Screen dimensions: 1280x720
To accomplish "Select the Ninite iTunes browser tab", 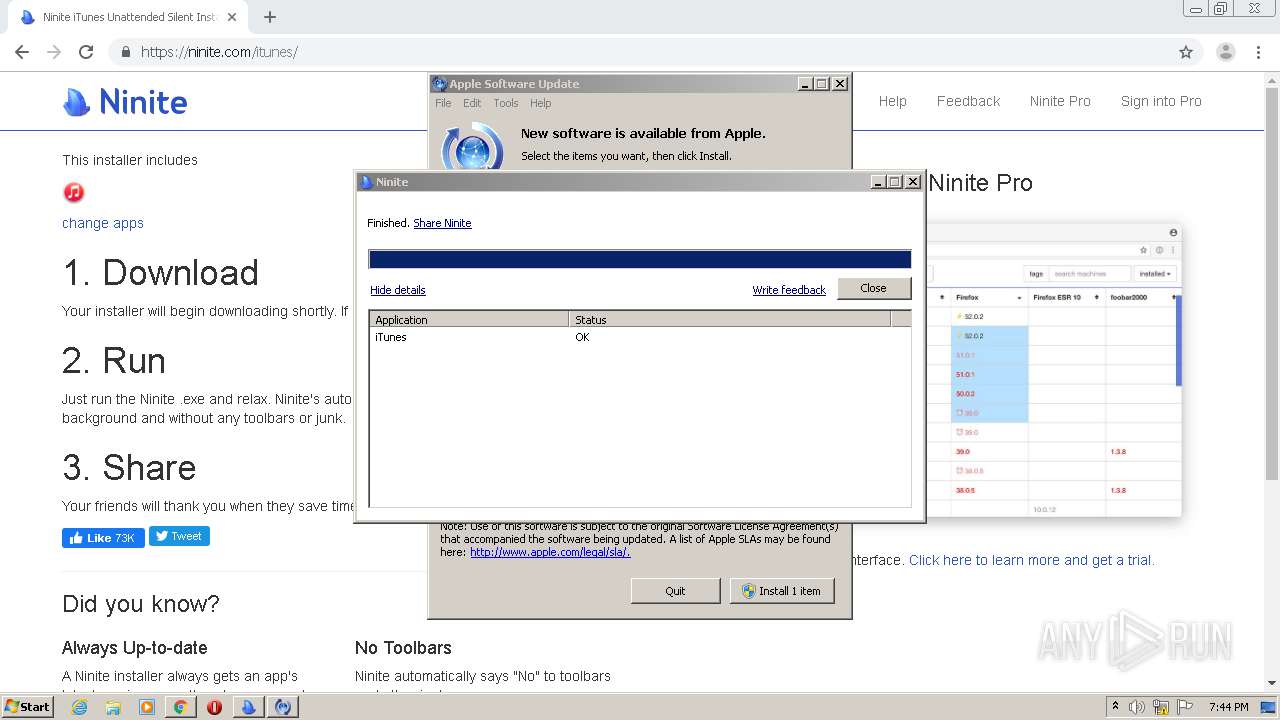I will [x=127, y=17].
